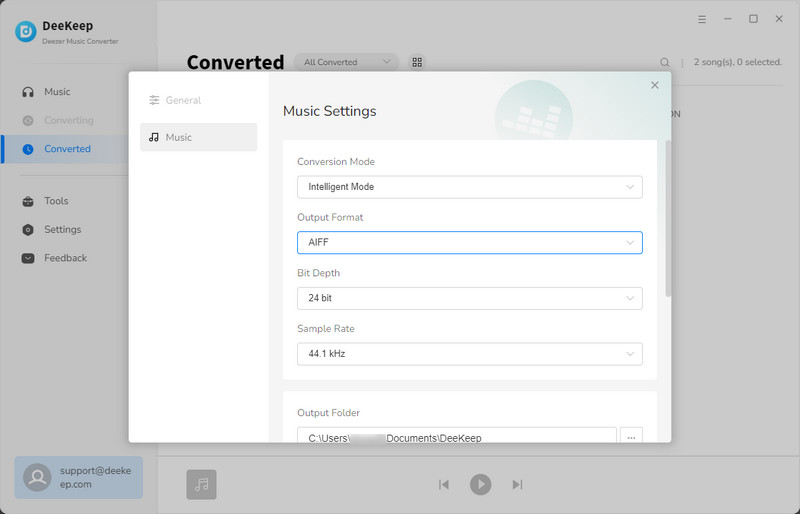Switch to General settings tab
Image resolution: width=800 pixels, height=514 pixels.
pyautogui.click(x=198, y=101)
